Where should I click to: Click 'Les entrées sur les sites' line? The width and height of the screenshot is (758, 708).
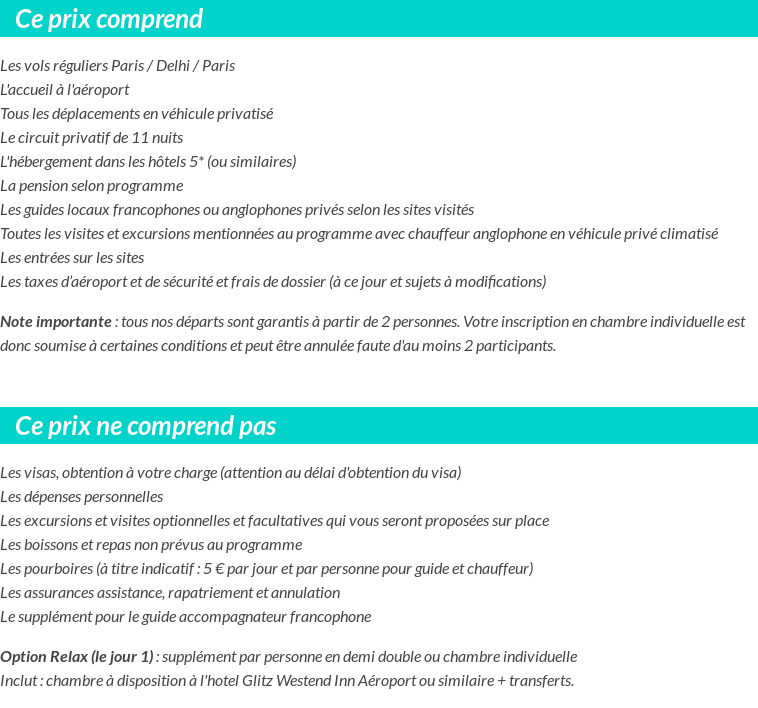click(72, 258)
